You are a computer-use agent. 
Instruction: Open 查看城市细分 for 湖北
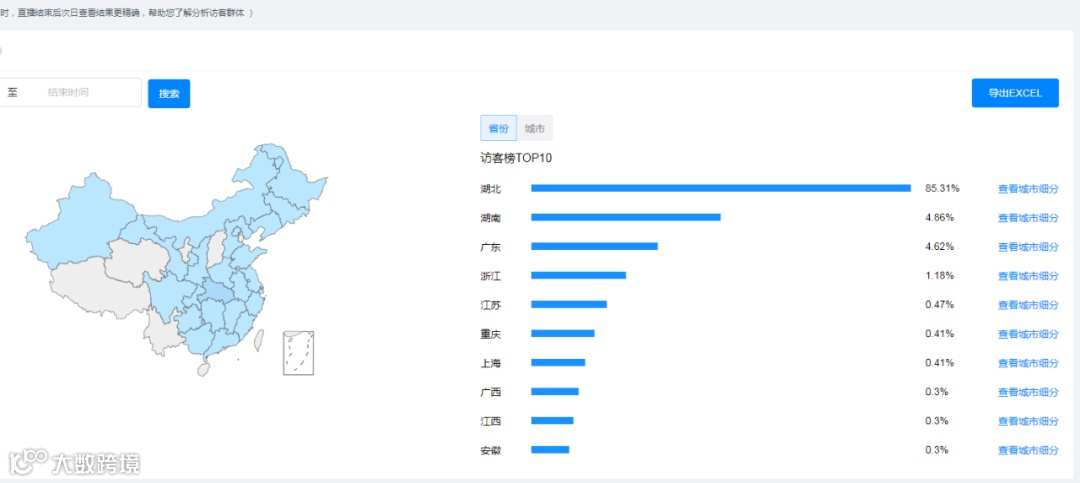(1028, 189)
